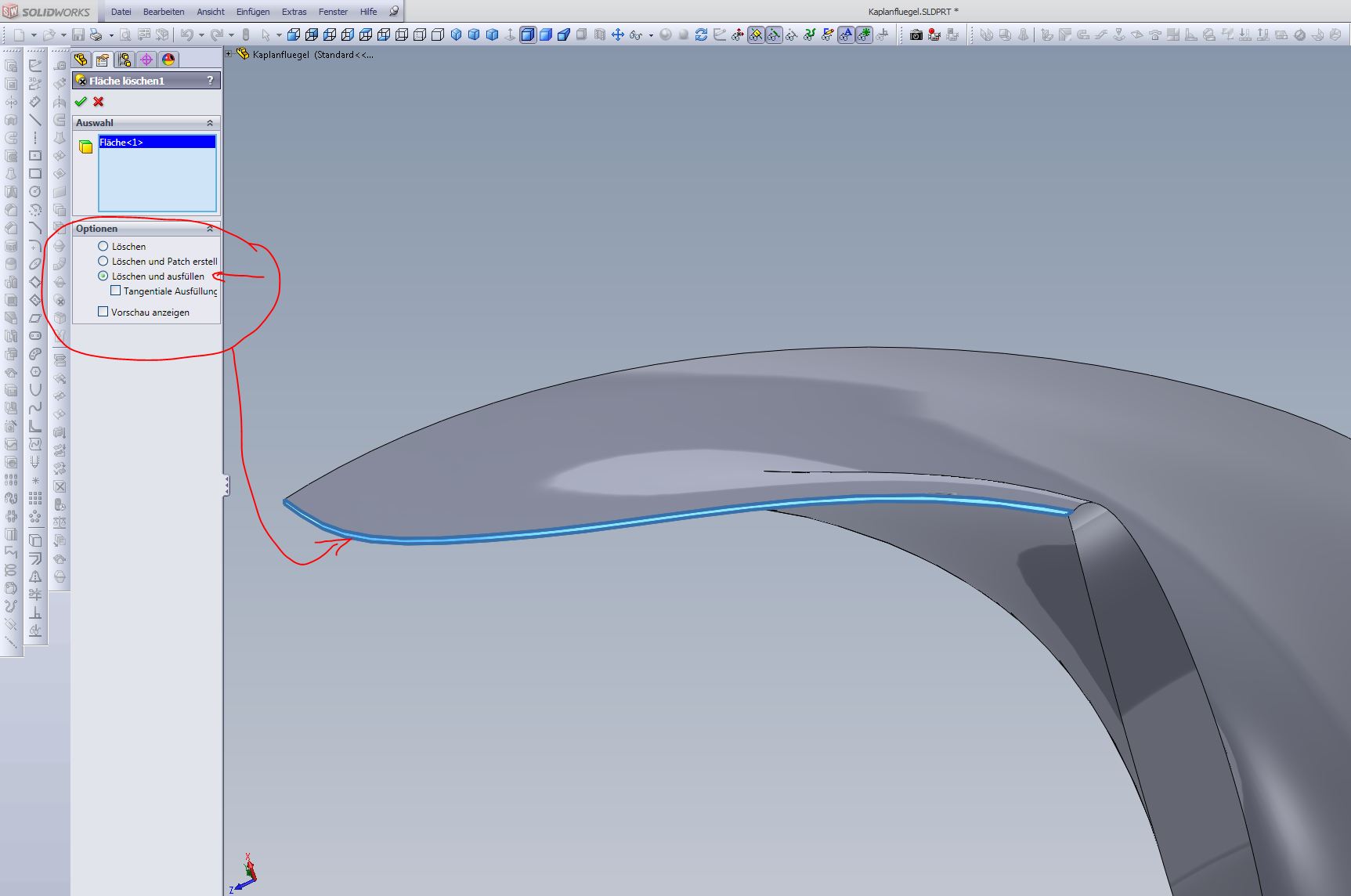Open the ConfigurationManager tab icon
The height and width of the screenshot is (896, 1351).
[125, 60]
